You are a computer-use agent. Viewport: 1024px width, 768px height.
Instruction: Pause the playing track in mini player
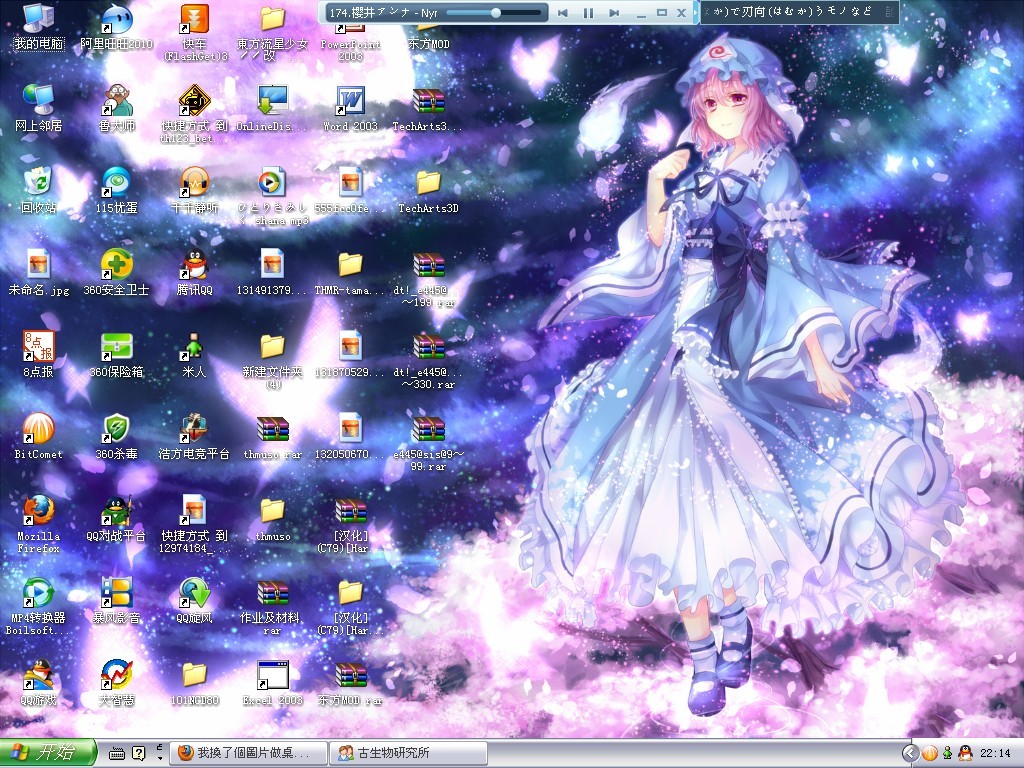click(588, 13)
